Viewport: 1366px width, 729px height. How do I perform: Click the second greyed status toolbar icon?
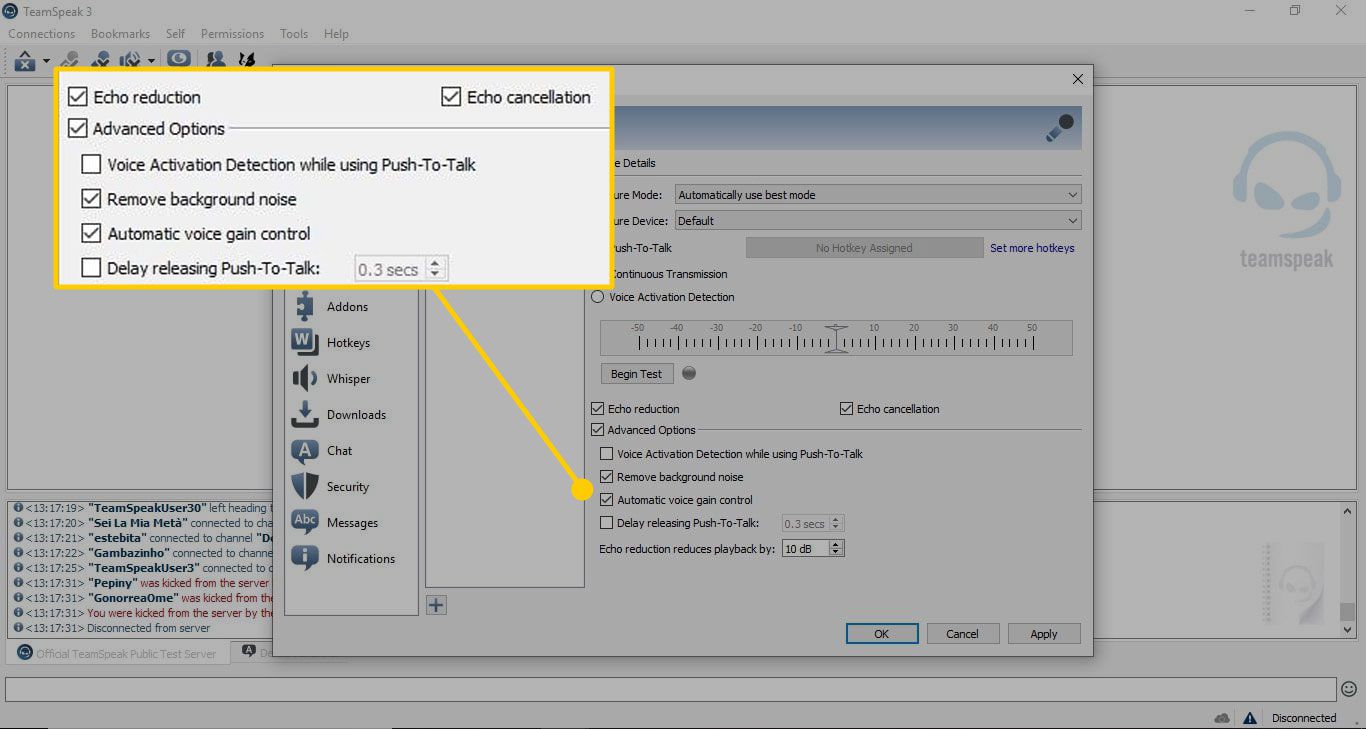[x=100, y=61]
